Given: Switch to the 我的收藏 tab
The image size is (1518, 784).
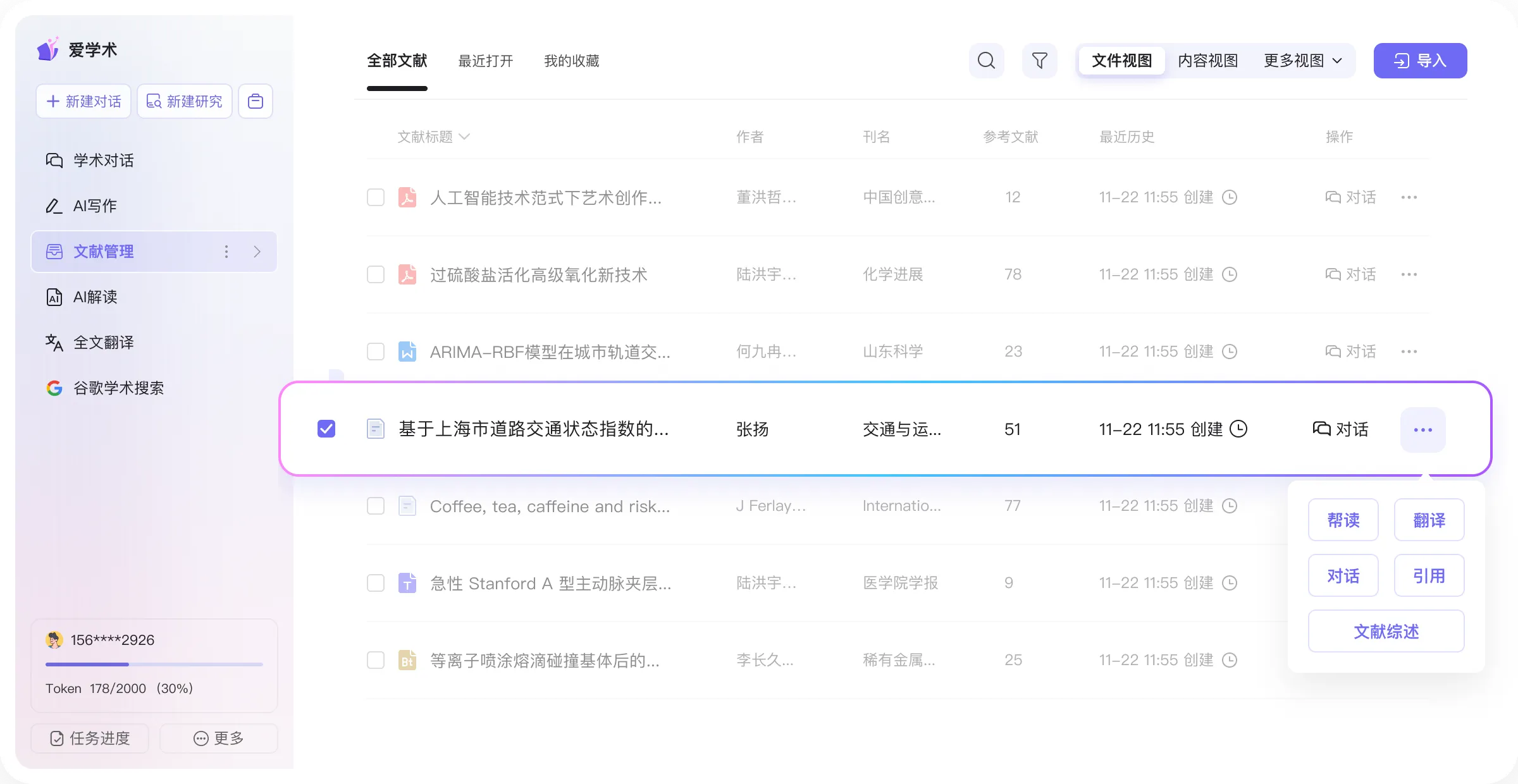Looking at the screenshot, I should coord(571,61).
